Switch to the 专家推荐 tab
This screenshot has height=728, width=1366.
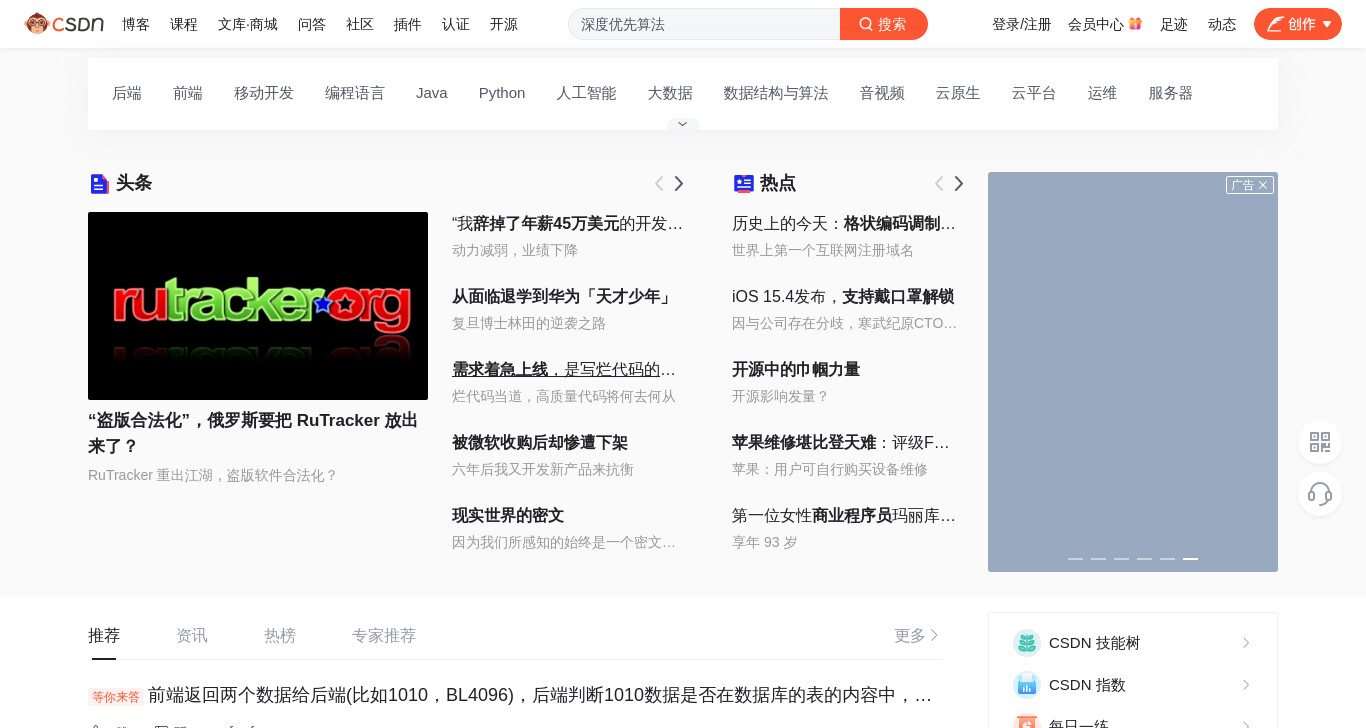[x=384, y=635]
